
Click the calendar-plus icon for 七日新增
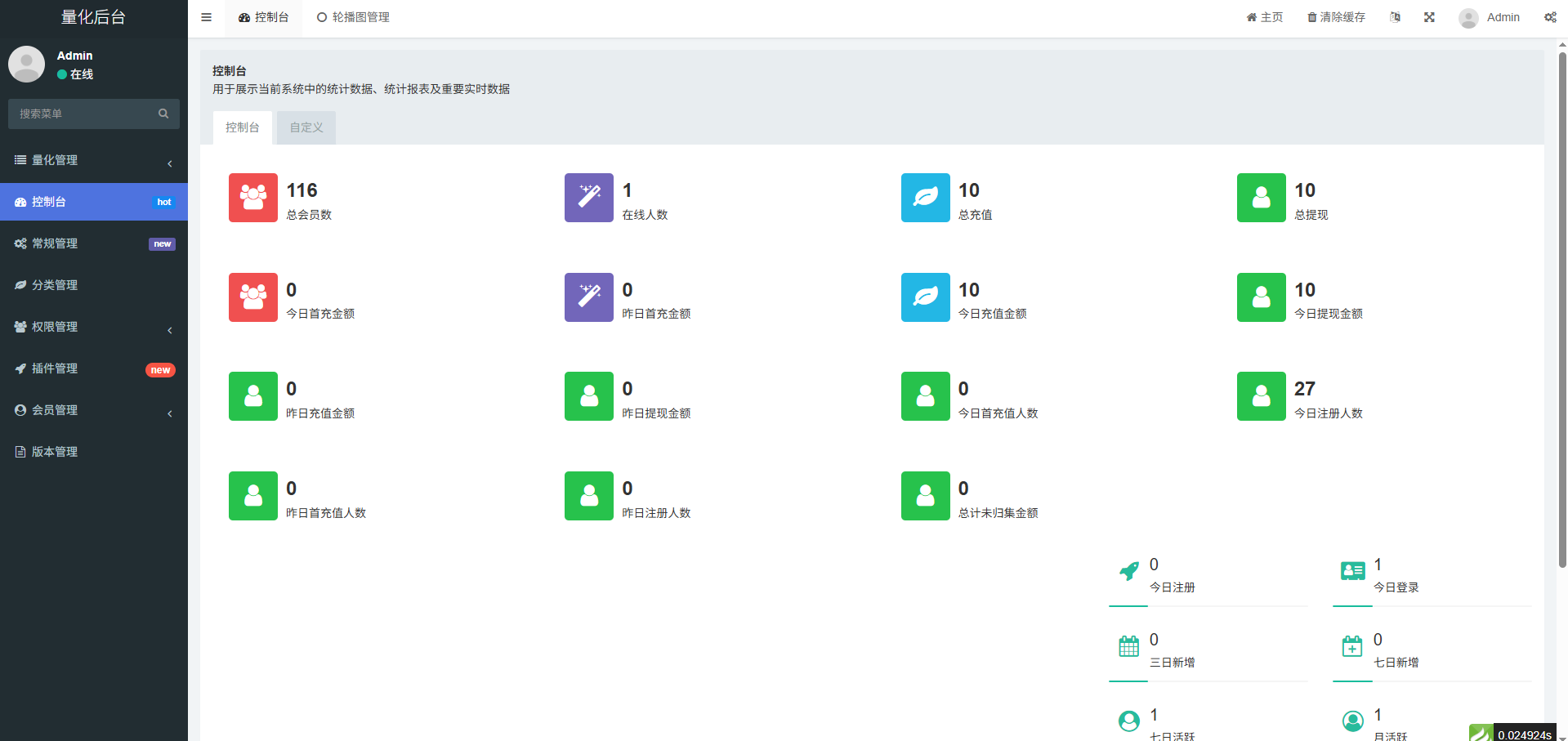(1353, 646)
